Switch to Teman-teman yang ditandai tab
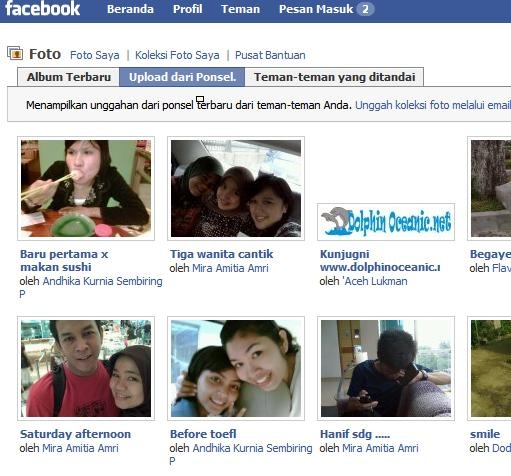511x476 pixels. click(x=334, y=77)
